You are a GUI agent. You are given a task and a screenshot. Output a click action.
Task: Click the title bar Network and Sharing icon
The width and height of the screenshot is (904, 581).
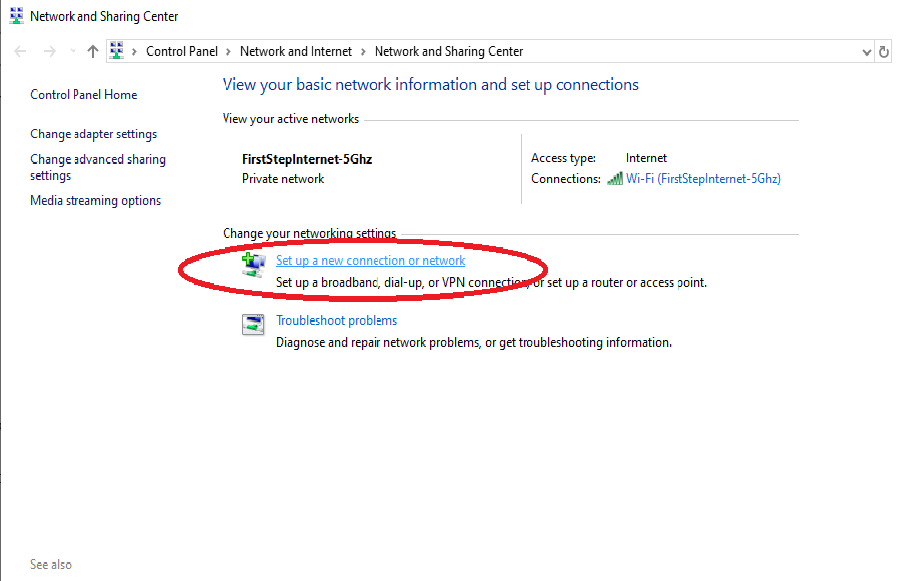16,16
